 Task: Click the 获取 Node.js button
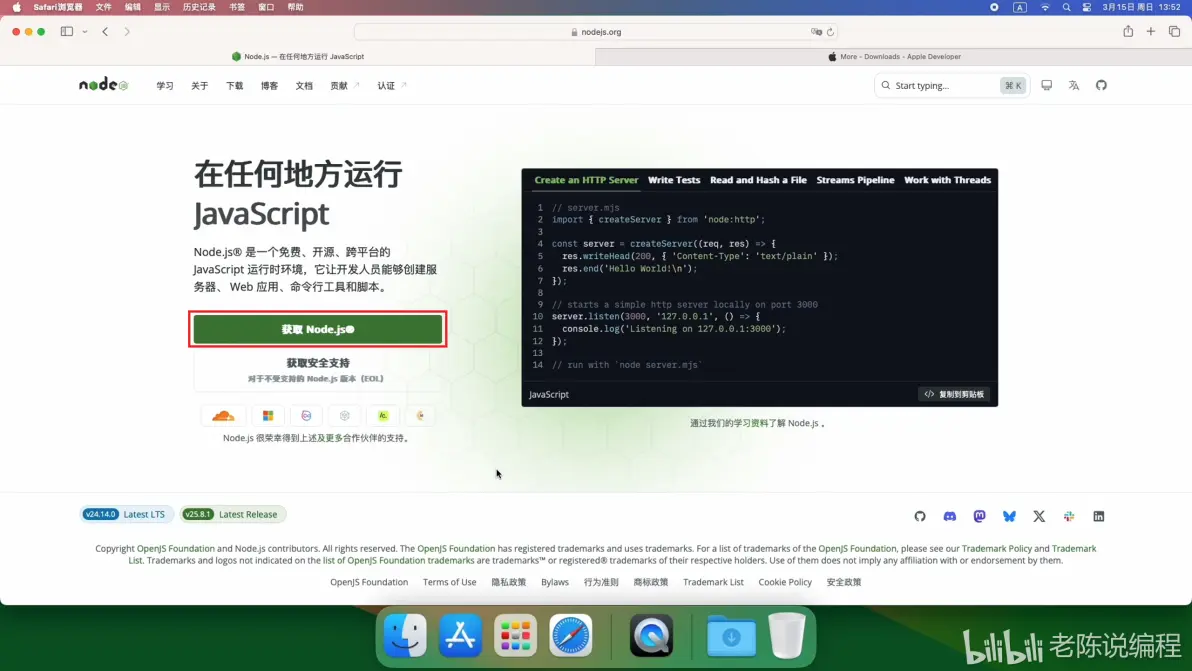click(x=318, y=329)
